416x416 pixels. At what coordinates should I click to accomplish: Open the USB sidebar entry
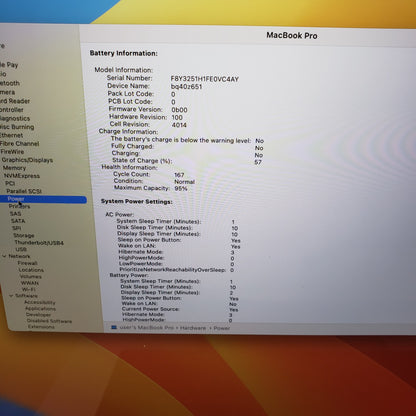click(21, 249)
